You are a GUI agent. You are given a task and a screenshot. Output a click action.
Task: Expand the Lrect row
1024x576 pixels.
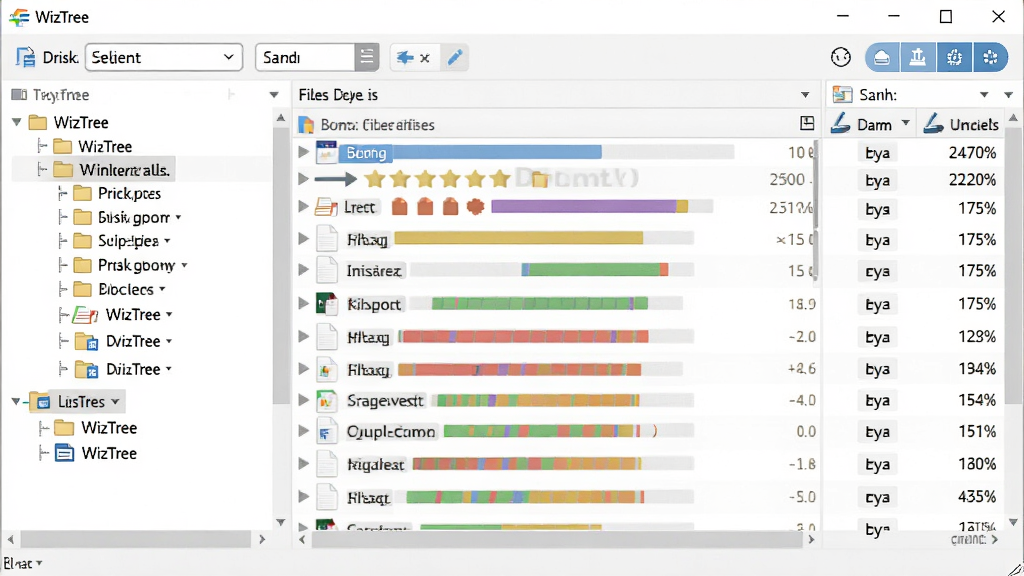(303, 207)
